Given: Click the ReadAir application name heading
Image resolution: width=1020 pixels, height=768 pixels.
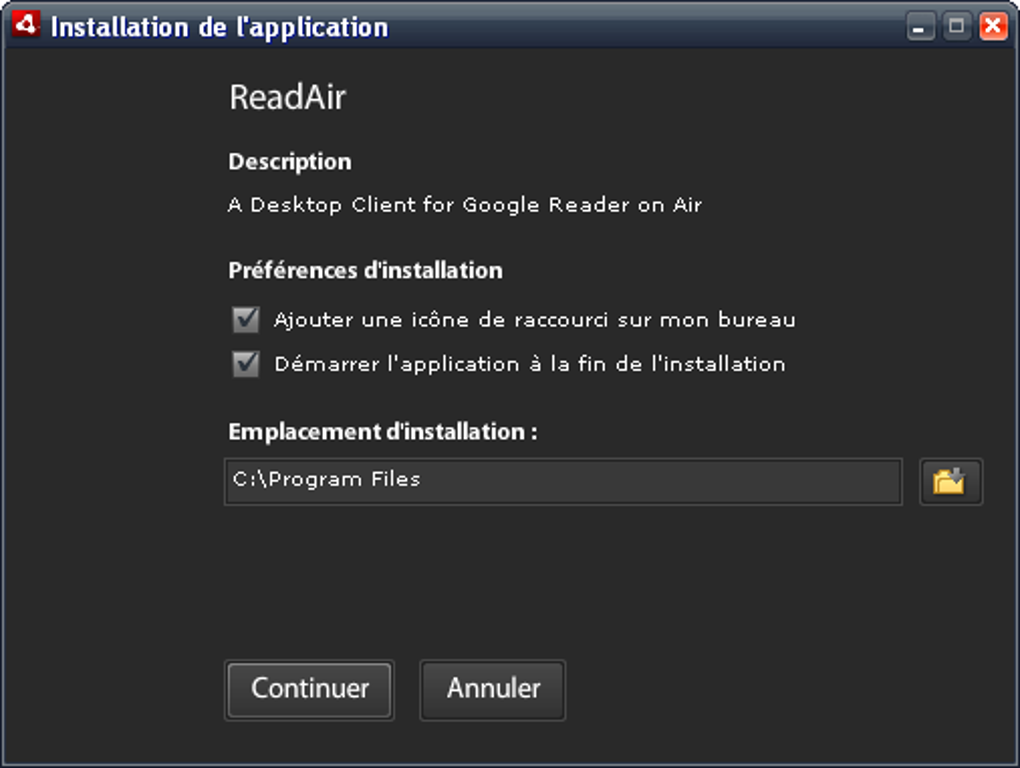Looking at the screenshot, I should tap(287, 98).
